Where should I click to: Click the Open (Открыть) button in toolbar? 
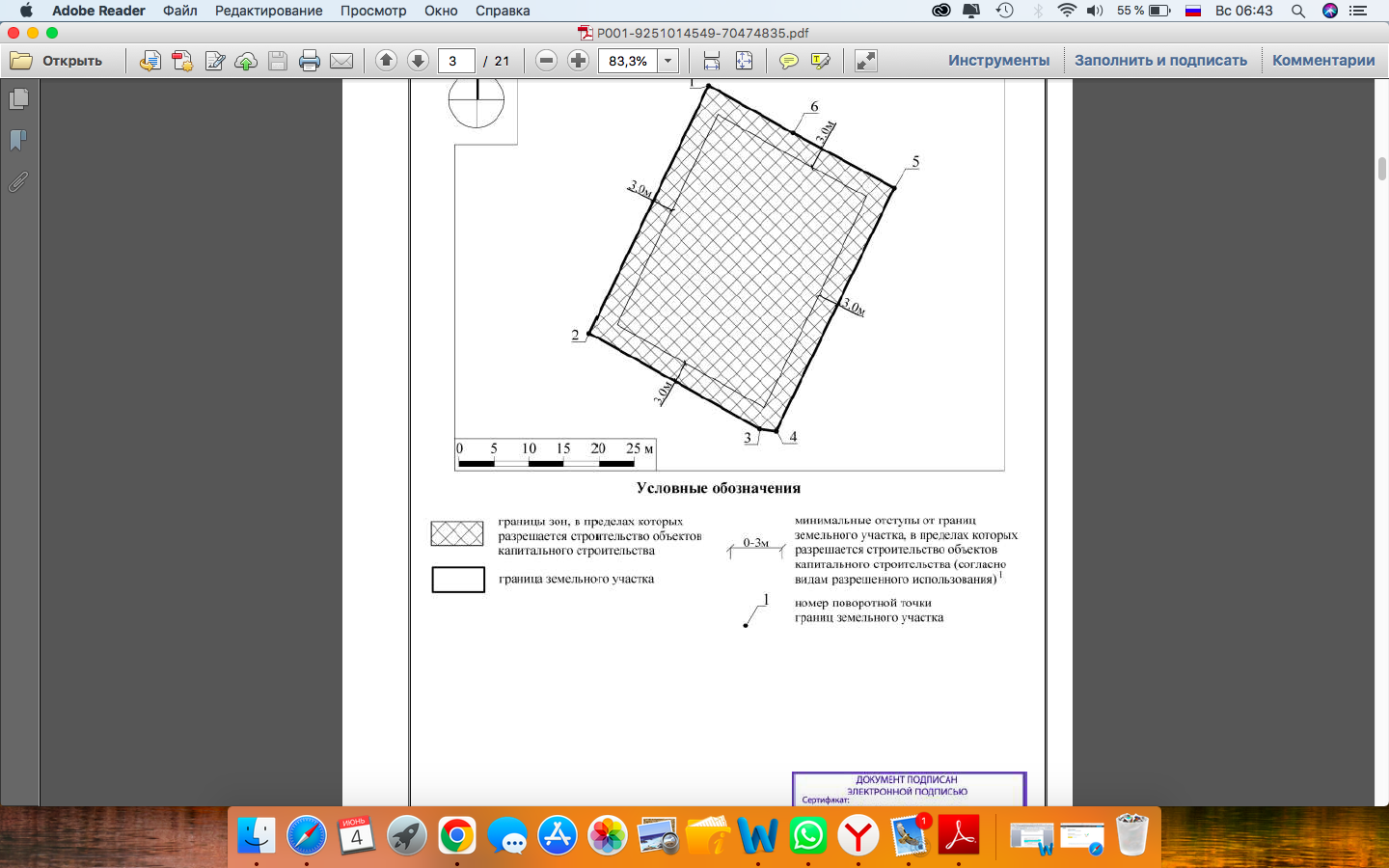coord(56,61)
